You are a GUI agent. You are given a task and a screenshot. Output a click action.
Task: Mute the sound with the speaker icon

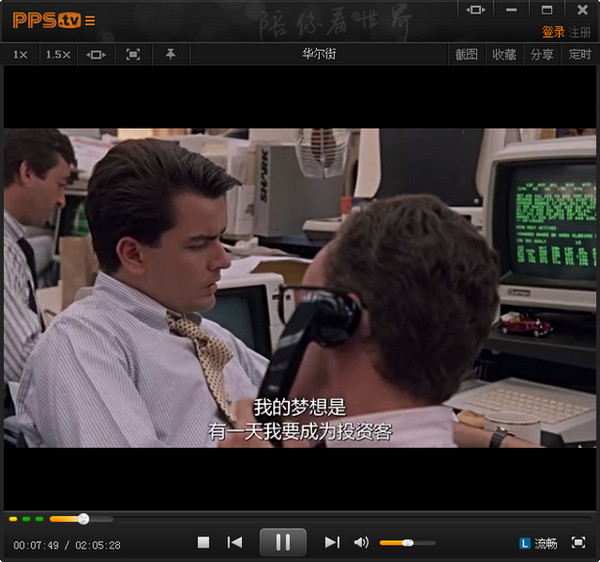point(361,542)
